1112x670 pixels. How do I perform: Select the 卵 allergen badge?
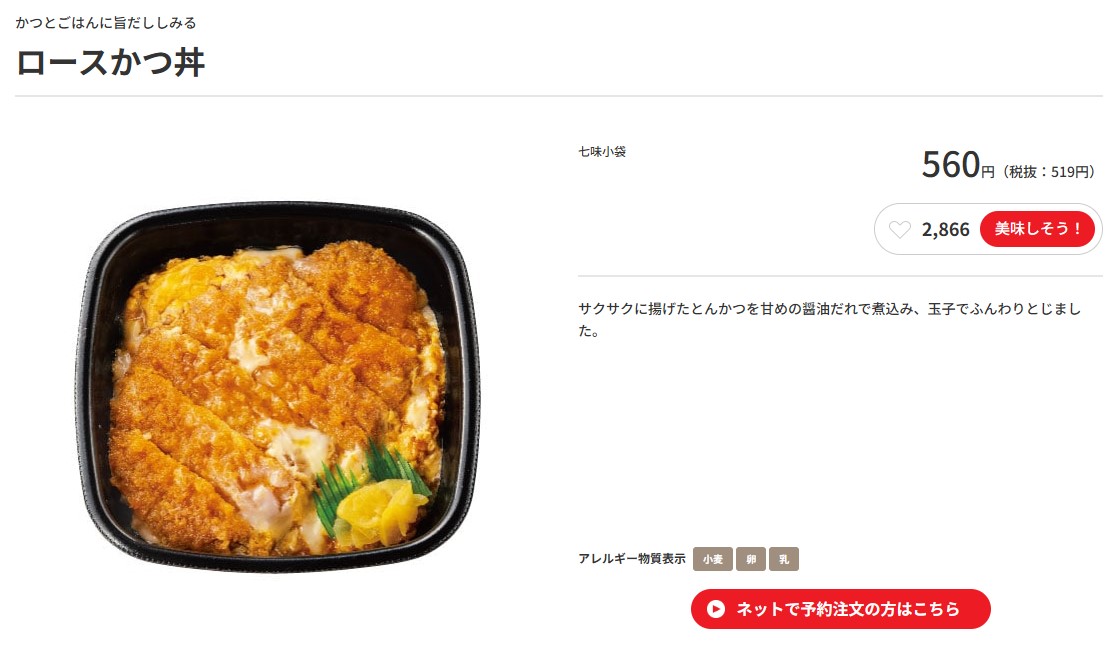750,559
